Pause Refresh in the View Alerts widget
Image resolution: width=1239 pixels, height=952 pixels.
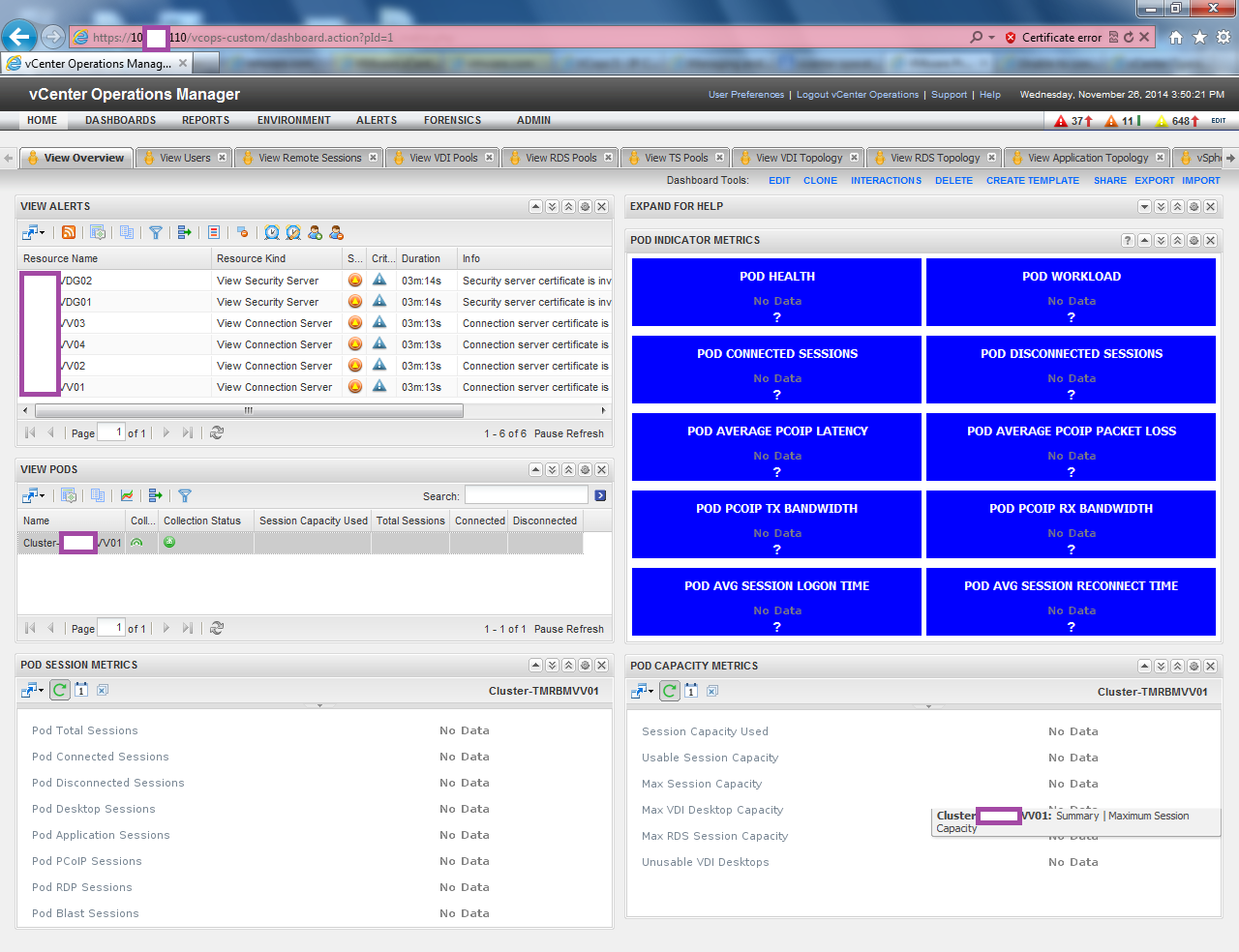click(568, 433)
